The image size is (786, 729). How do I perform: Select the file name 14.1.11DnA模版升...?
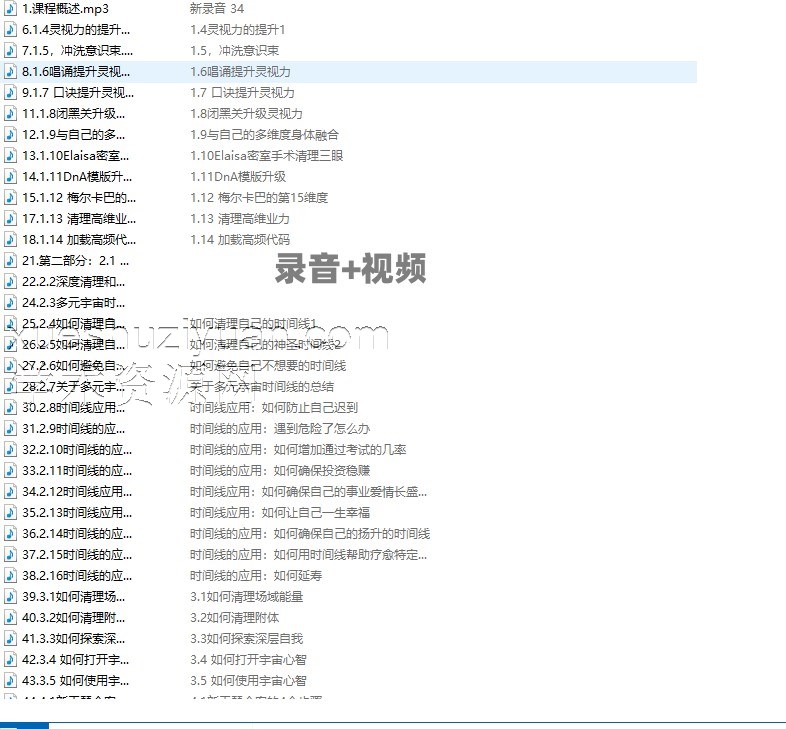(x=77, y=176)
